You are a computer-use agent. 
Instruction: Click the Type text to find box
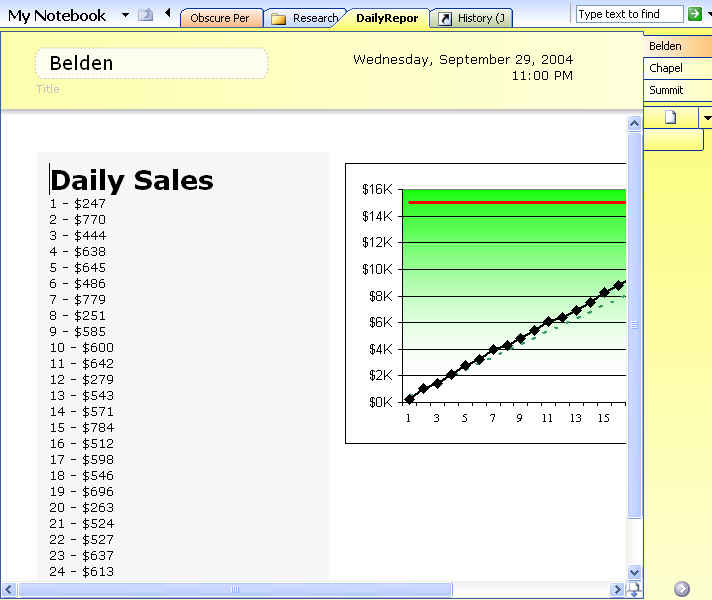tap(629, 14)
